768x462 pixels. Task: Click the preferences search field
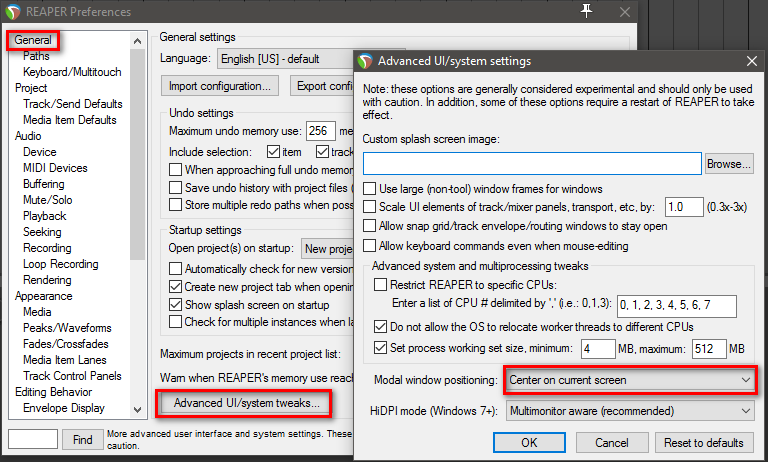[x=33, y=439]
